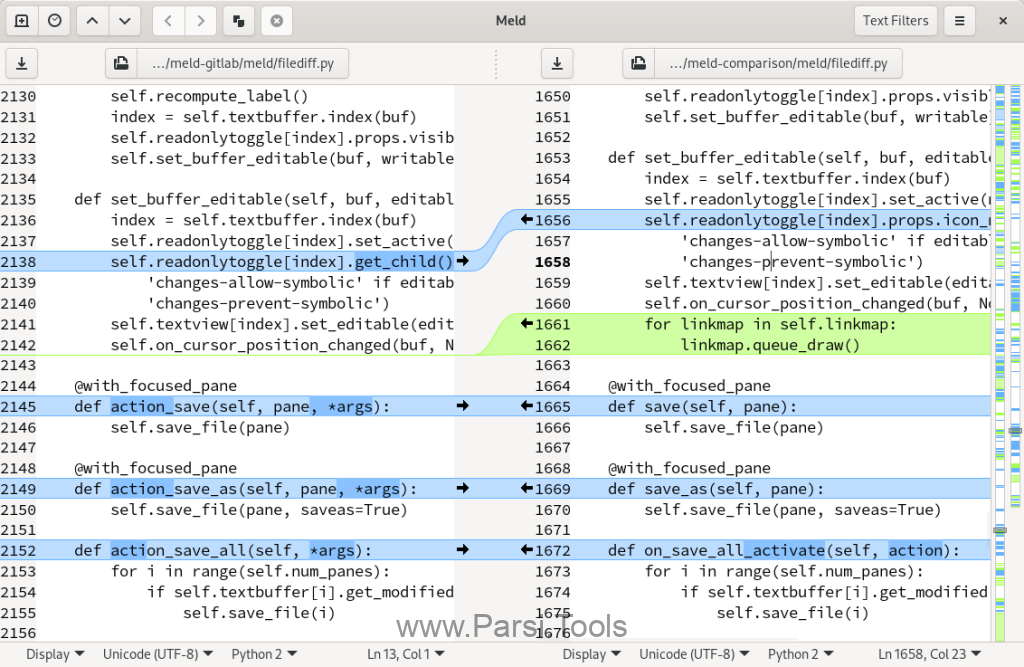Push line 2149 action_save_as change right
The width and height of the screenshot is (1024, 667).
tap(463, 488)
